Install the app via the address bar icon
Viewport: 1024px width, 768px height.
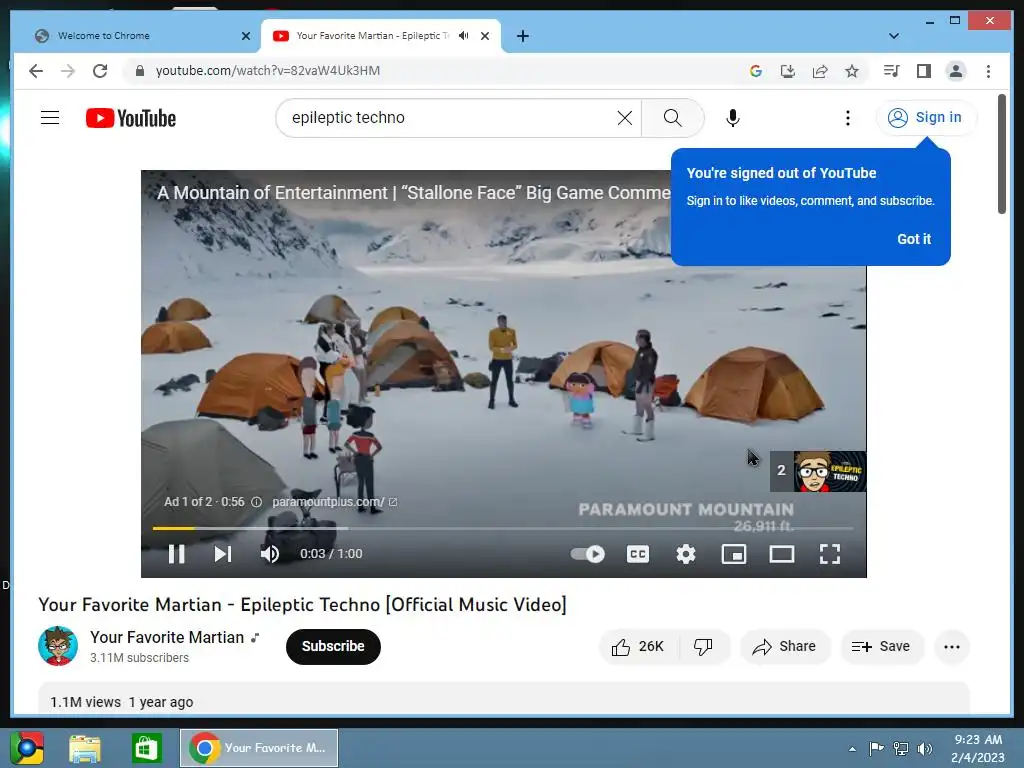pyautogui.click(x=788, y=71)
